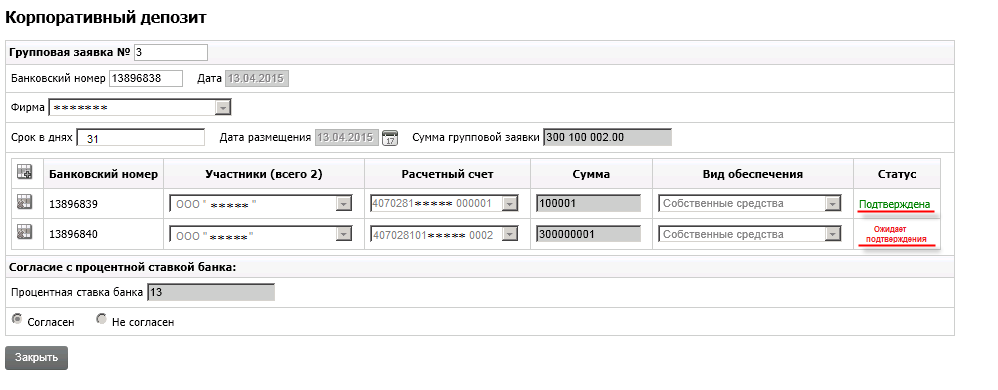Open the account dropdown ending 0002
This screenshot has width=998, height=390.
444,234
